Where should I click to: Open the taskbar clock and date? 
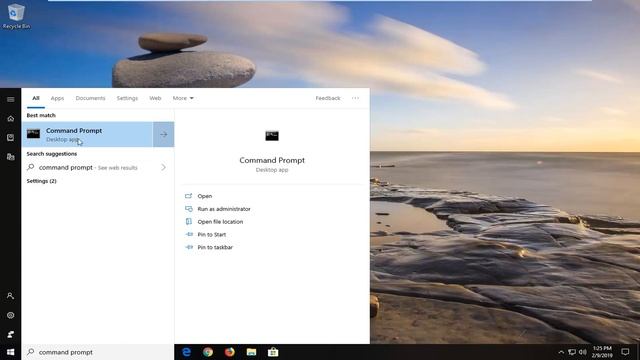pyautogui.click(x=602, y=352)
